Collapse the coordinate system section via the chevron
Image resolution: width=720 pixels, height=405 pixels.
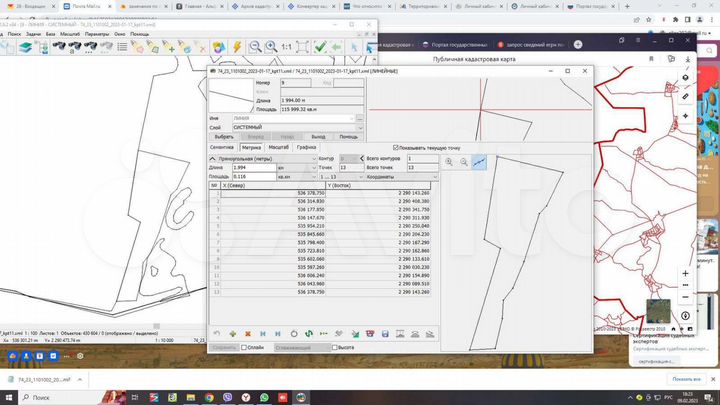pos(213,159)
